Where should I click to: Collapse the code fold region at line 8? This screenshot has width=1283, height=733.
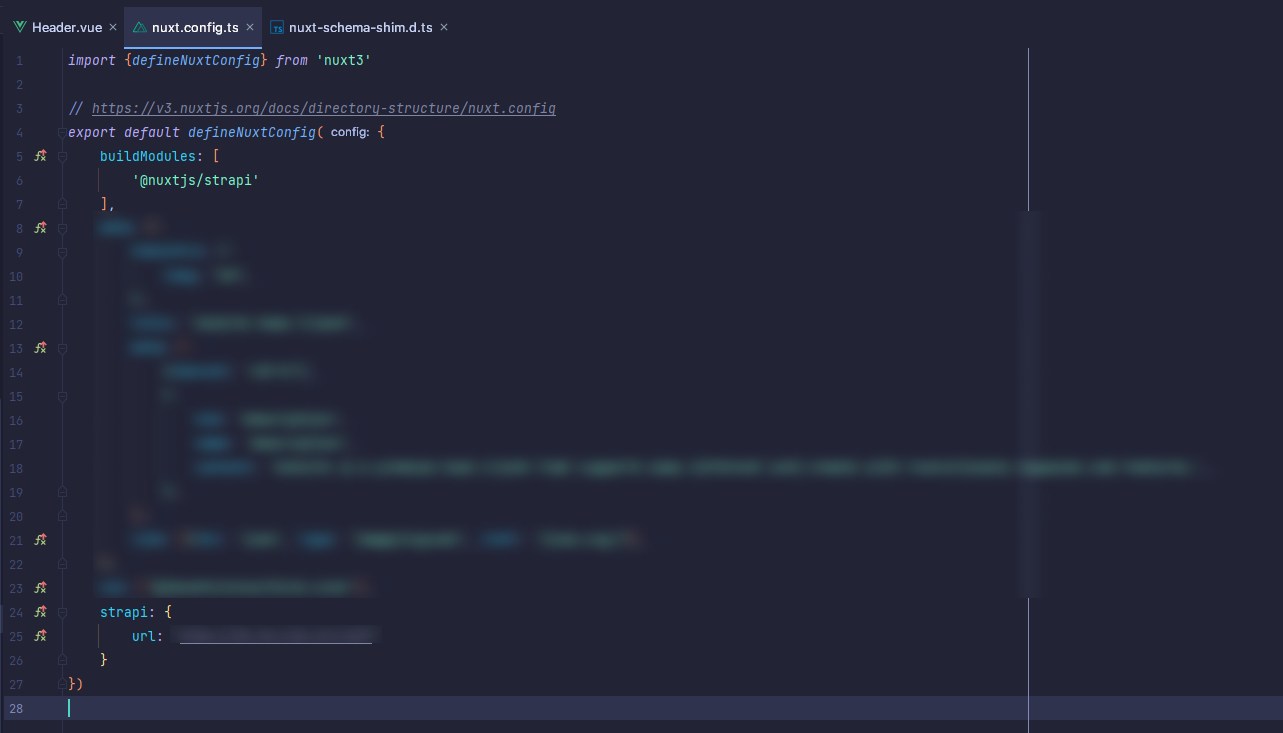(x=62, y=228)
